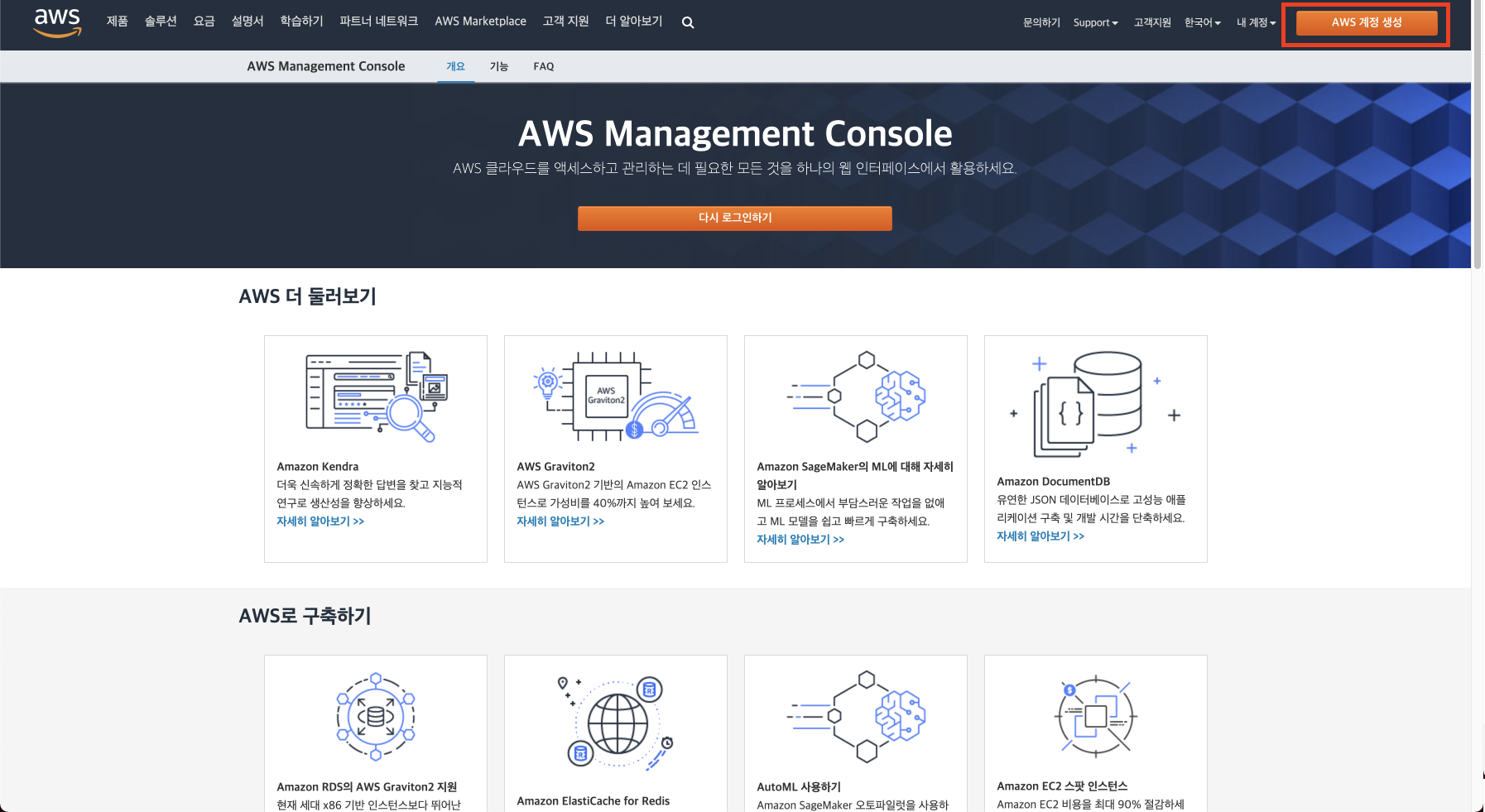This screenshot has height=812, width=1485.
Task: Open the 요금 menu
Action: [x=204, y=22]
